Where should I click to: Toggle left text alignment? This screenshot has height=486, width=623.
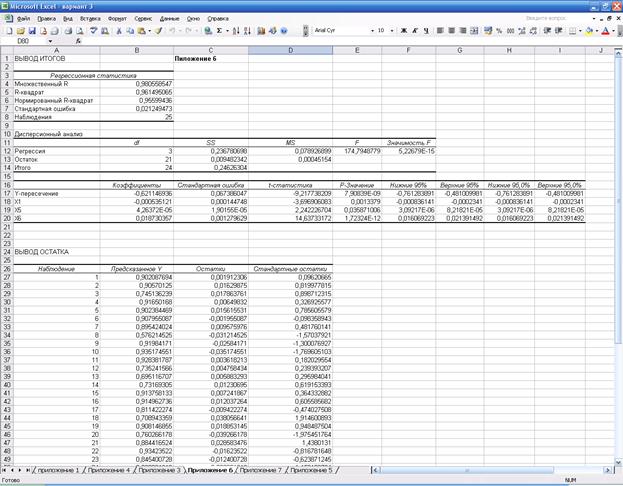[440, 31]
